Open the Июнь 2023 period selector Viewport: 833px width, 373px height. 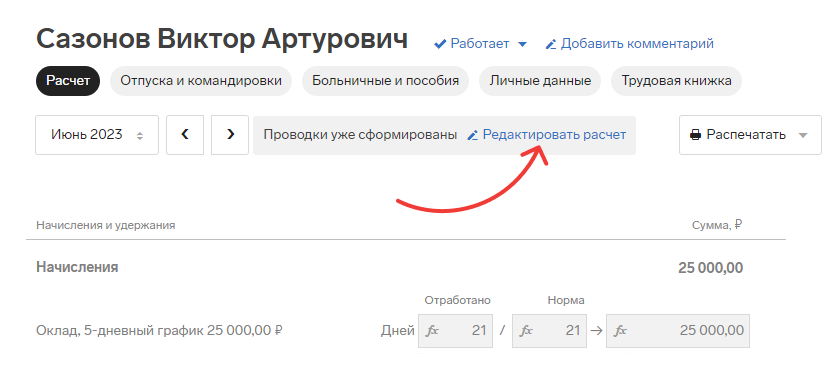(97, 135)
